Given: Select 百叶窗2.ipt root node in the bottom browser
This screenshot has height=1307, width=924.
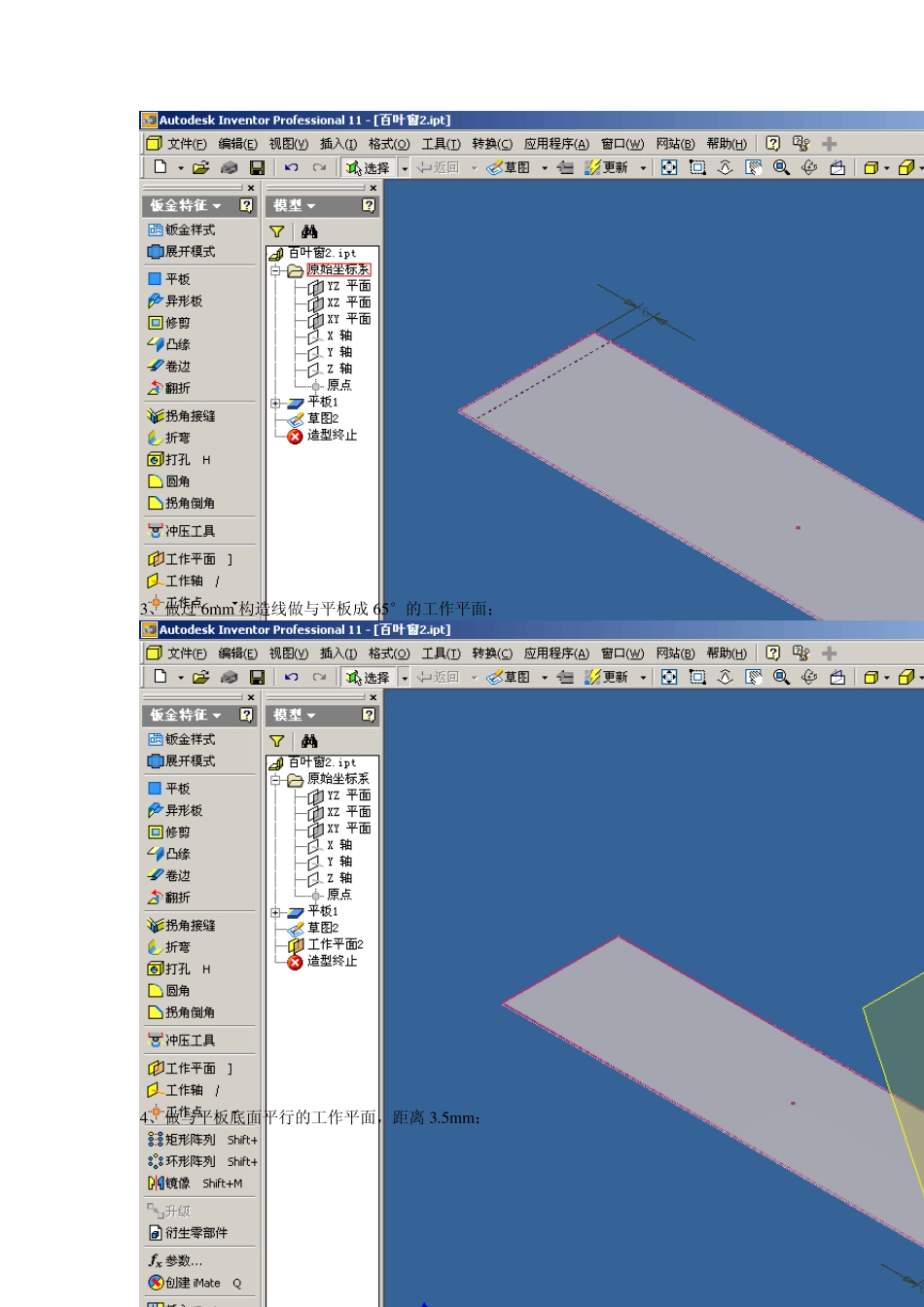Looking at the screenshot, I should coord(314,762).
